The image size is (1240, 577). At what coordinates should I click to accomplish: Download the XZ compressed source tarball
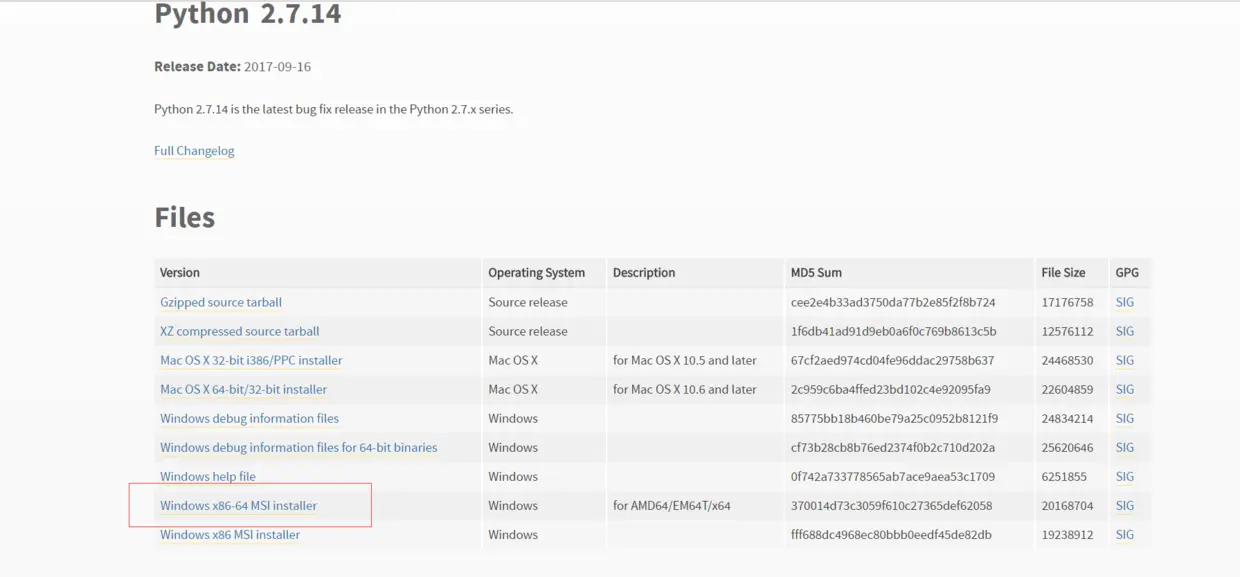[x=240, y=331]
